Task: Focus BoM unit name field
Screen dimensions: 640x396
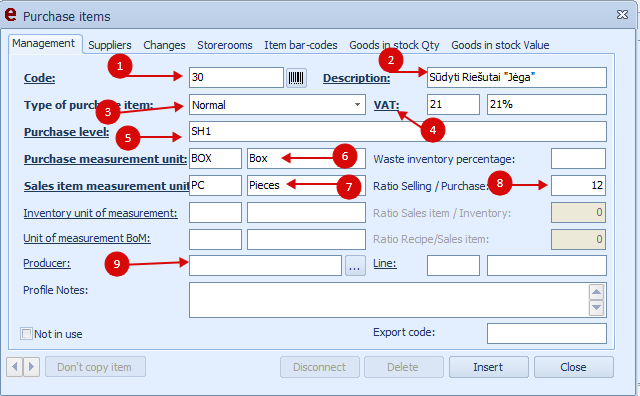Action: [x=306, y=239]
